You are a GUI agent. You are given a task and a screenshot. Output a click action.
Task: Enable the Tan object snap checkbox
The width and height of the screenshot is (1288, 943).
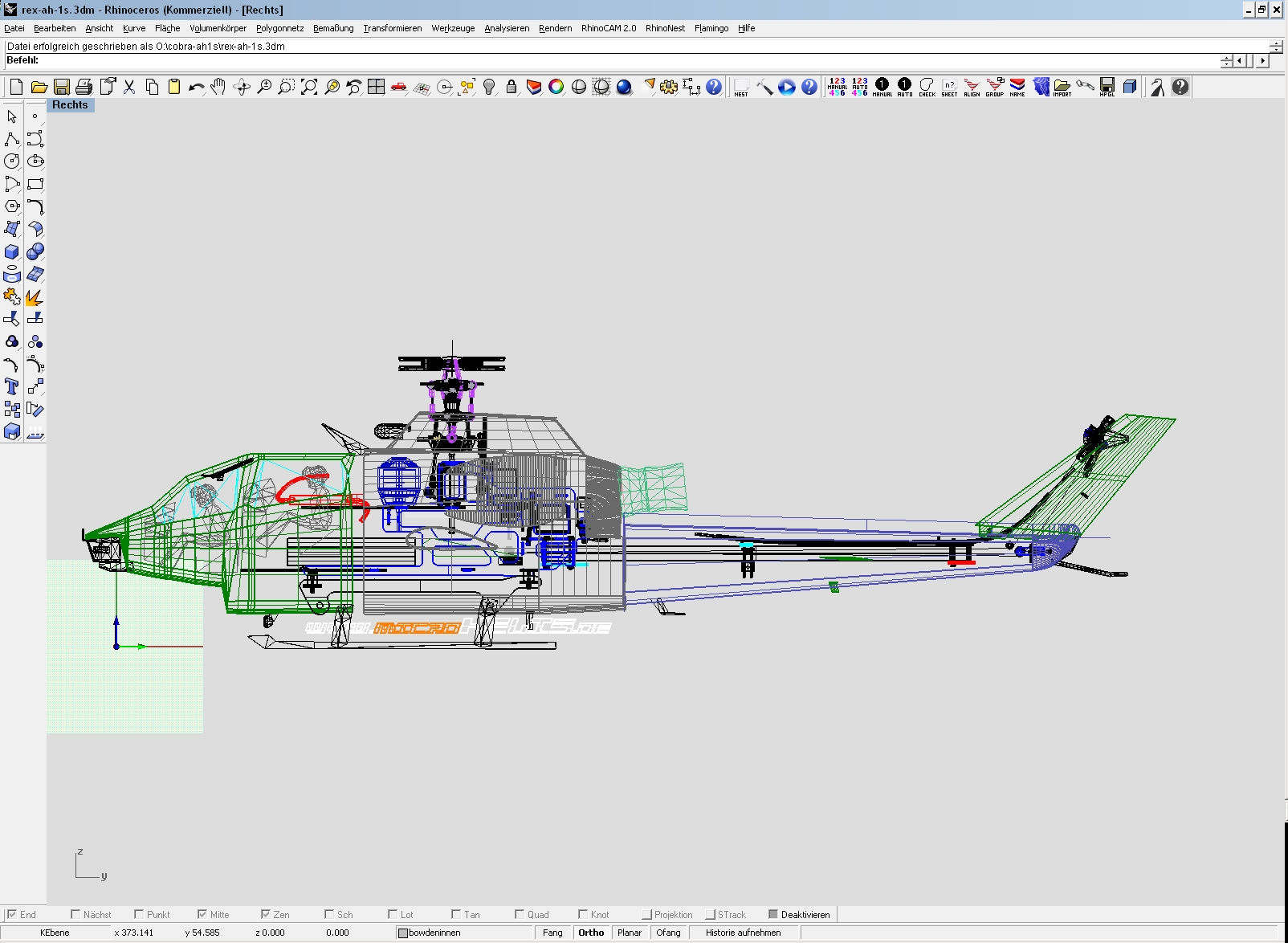click(455, 913)
